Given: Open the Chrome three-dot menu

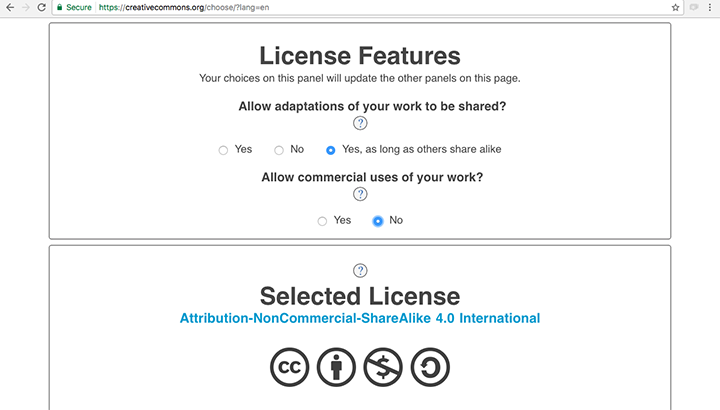Looking at the screenshot, I should [x=710, y=7].
